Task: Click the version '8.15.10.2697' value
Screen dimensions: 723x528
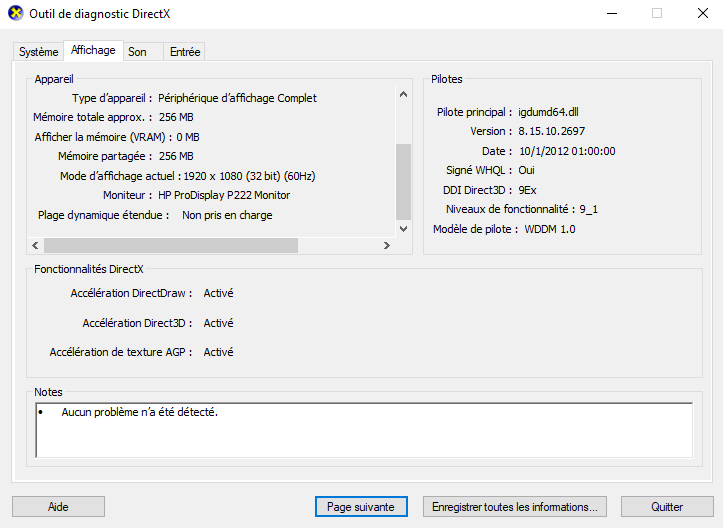Action: pos(551,131)
